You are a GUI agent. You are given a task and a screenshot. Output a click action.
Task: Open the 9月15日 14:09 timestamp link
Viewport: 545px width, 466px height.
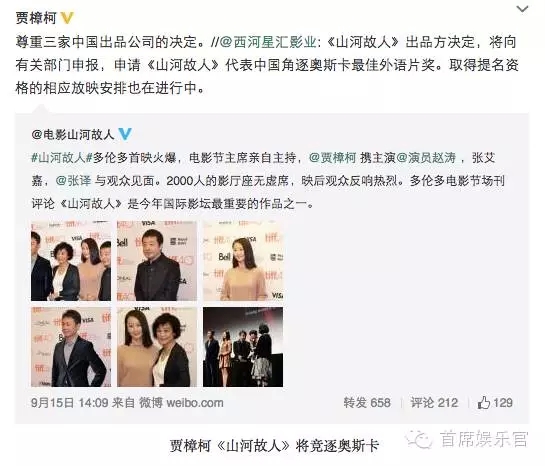coord(70,403)
